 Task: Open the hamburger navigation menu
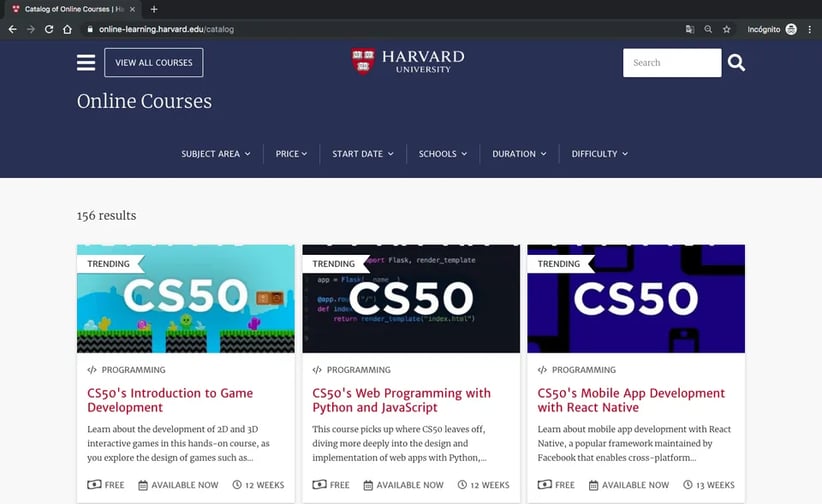click(x=86, y=62)
